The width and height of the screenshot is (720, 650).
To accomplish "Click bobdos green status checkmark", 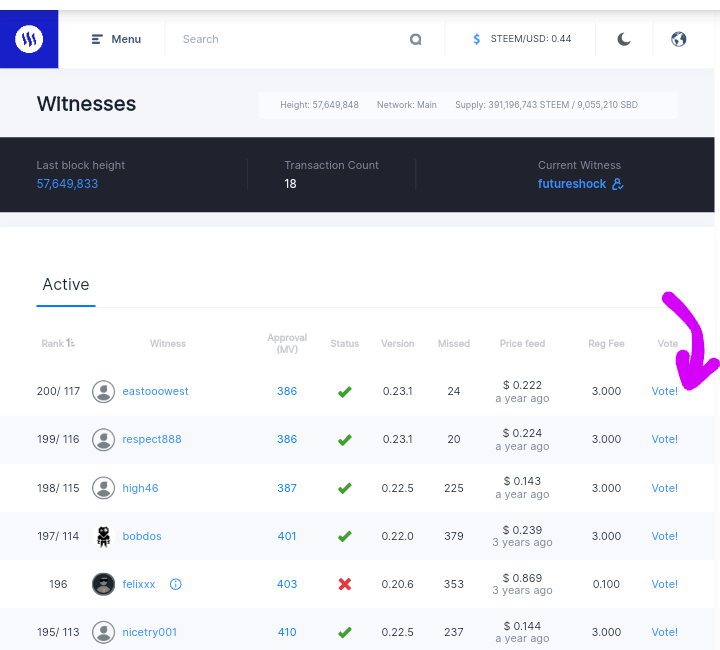I will point(344,536).
